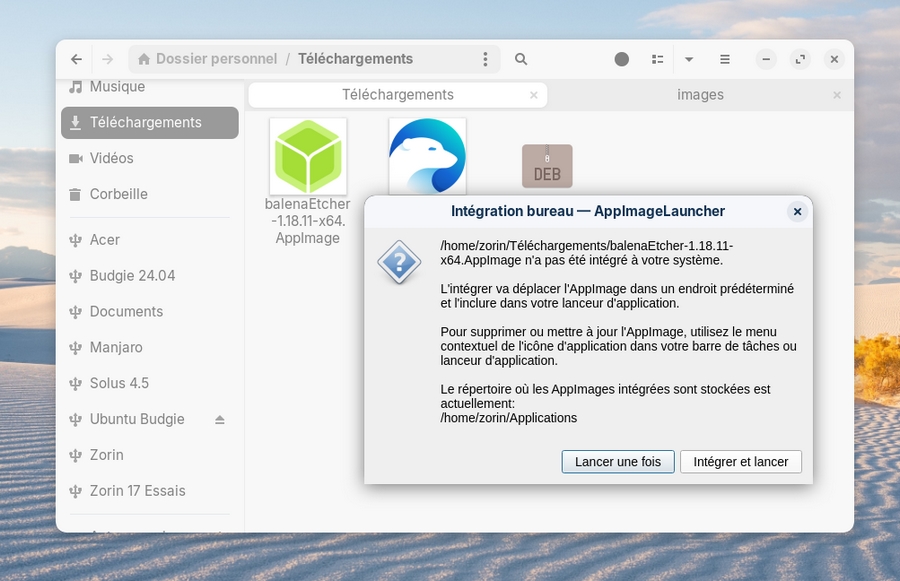The image size is (900, 581).
Task: Click the back navigation arrow
Action: [77, 59]
